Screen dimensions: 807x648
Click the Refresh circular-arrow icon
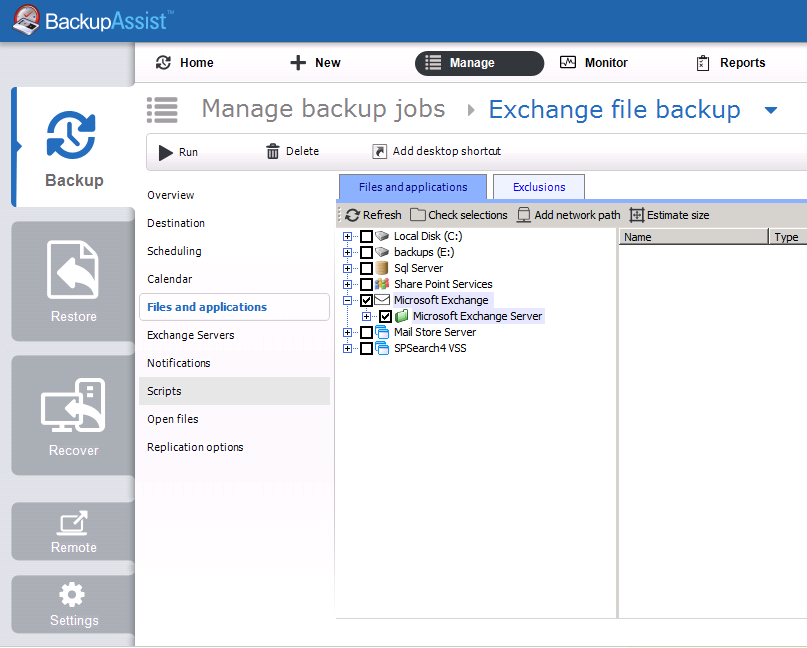coord(353,215)
